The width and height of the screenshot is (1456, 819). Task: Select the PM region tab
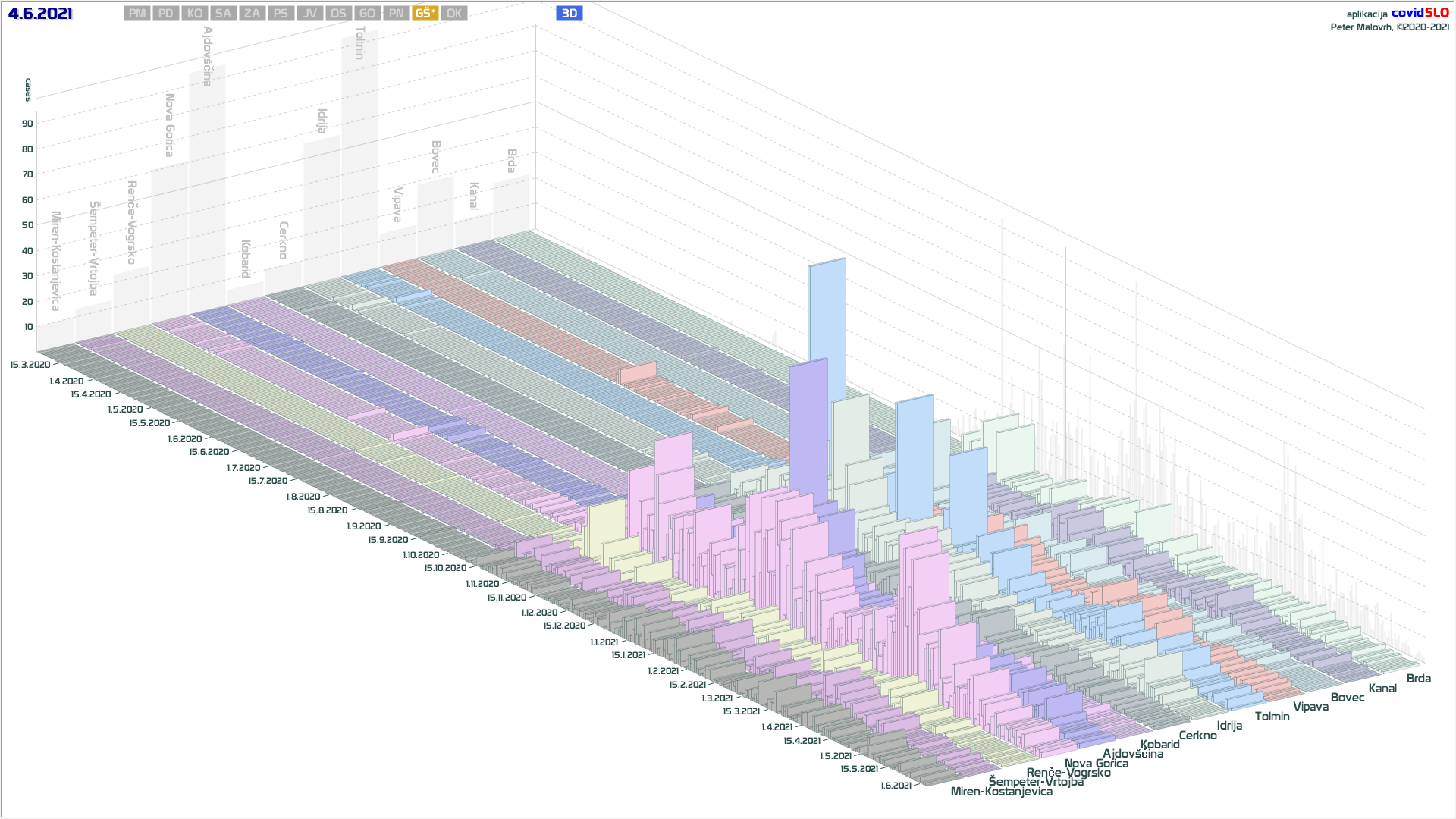[x=137, y=14]
